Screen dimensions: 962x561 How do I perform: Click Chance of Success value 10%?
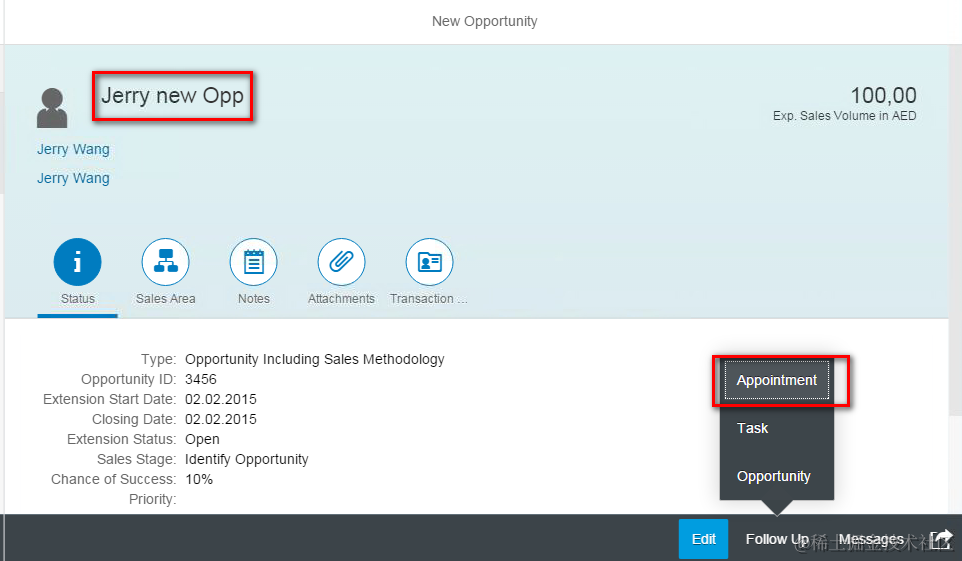pos(199,479)
